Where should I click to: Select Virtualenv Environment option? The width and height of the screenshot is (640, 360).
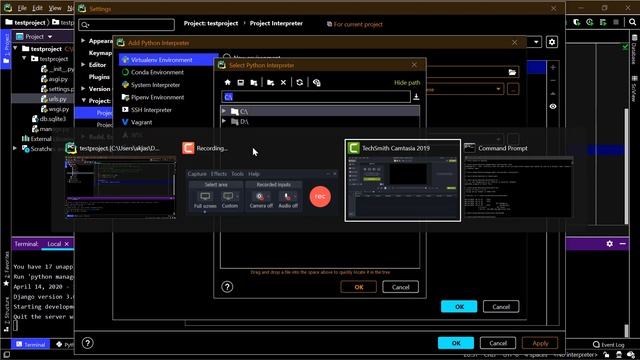(168, 60)
